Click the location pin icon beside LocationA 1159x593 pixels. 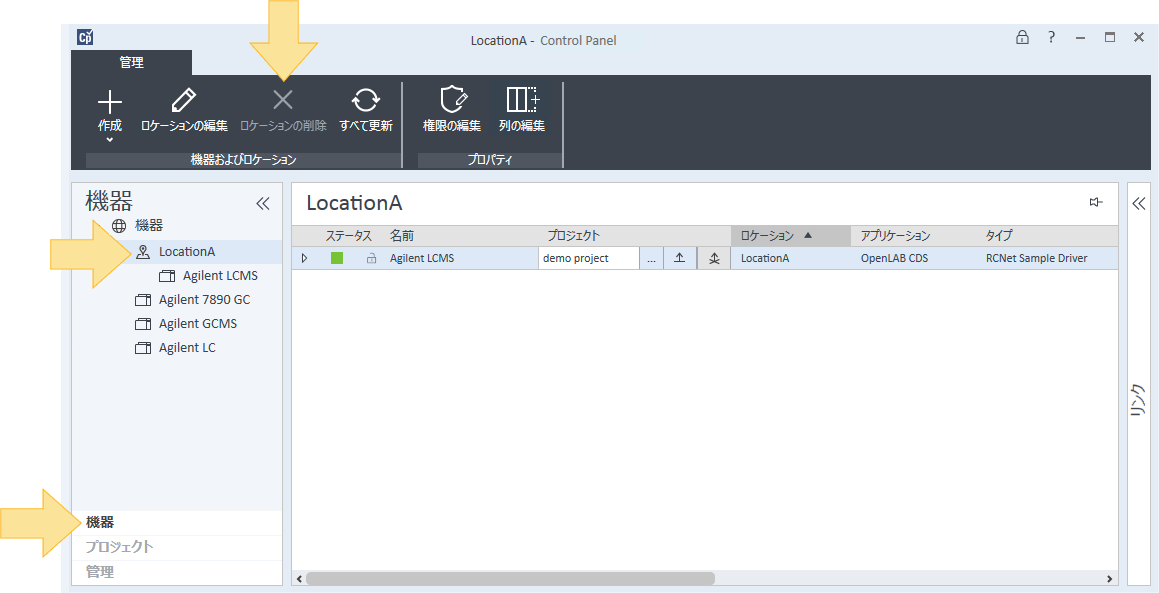coord(143,252)
